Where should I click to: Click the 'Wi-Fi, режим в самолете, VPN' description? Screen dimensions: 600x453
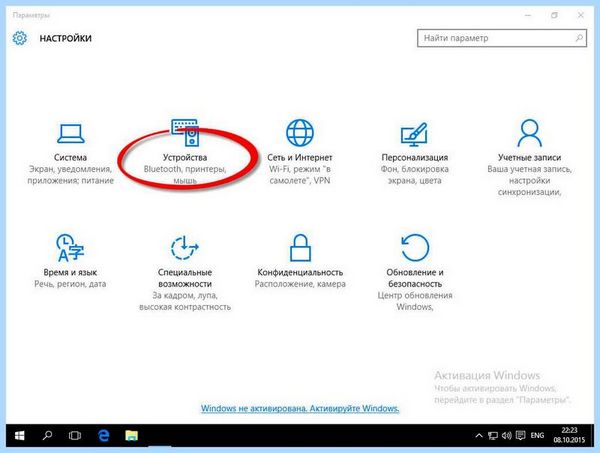click(300, 174)
